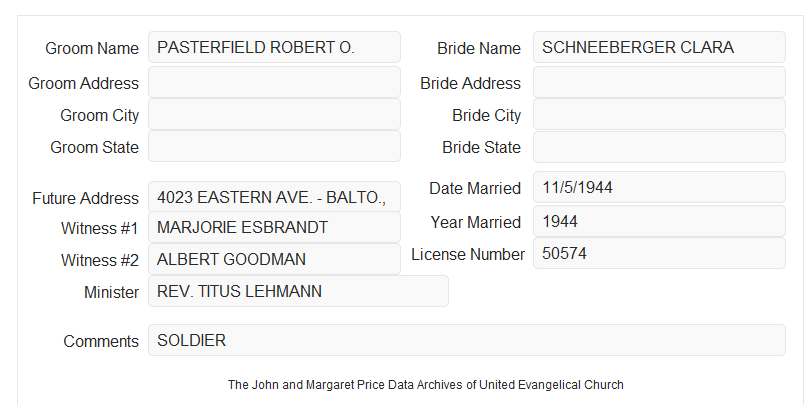Select the Future Address field

click(274, 197)
